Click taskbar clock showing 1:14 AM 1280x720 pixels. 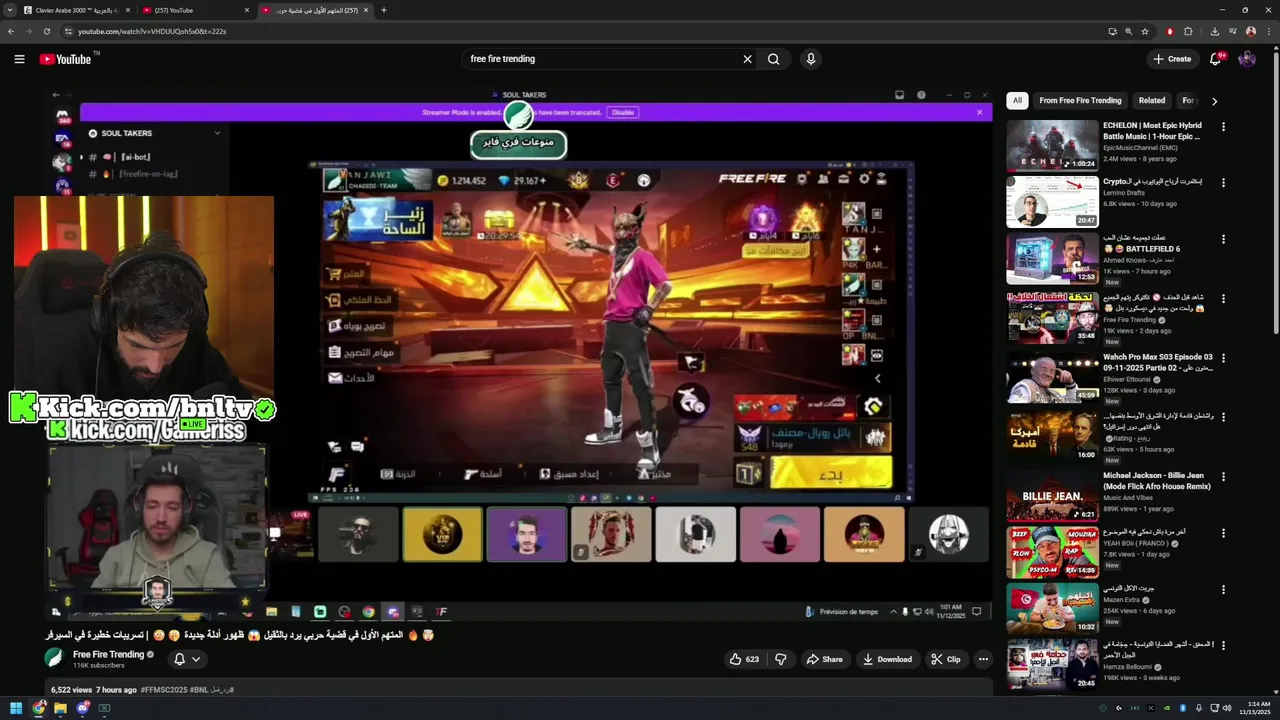pos(1254,708)
